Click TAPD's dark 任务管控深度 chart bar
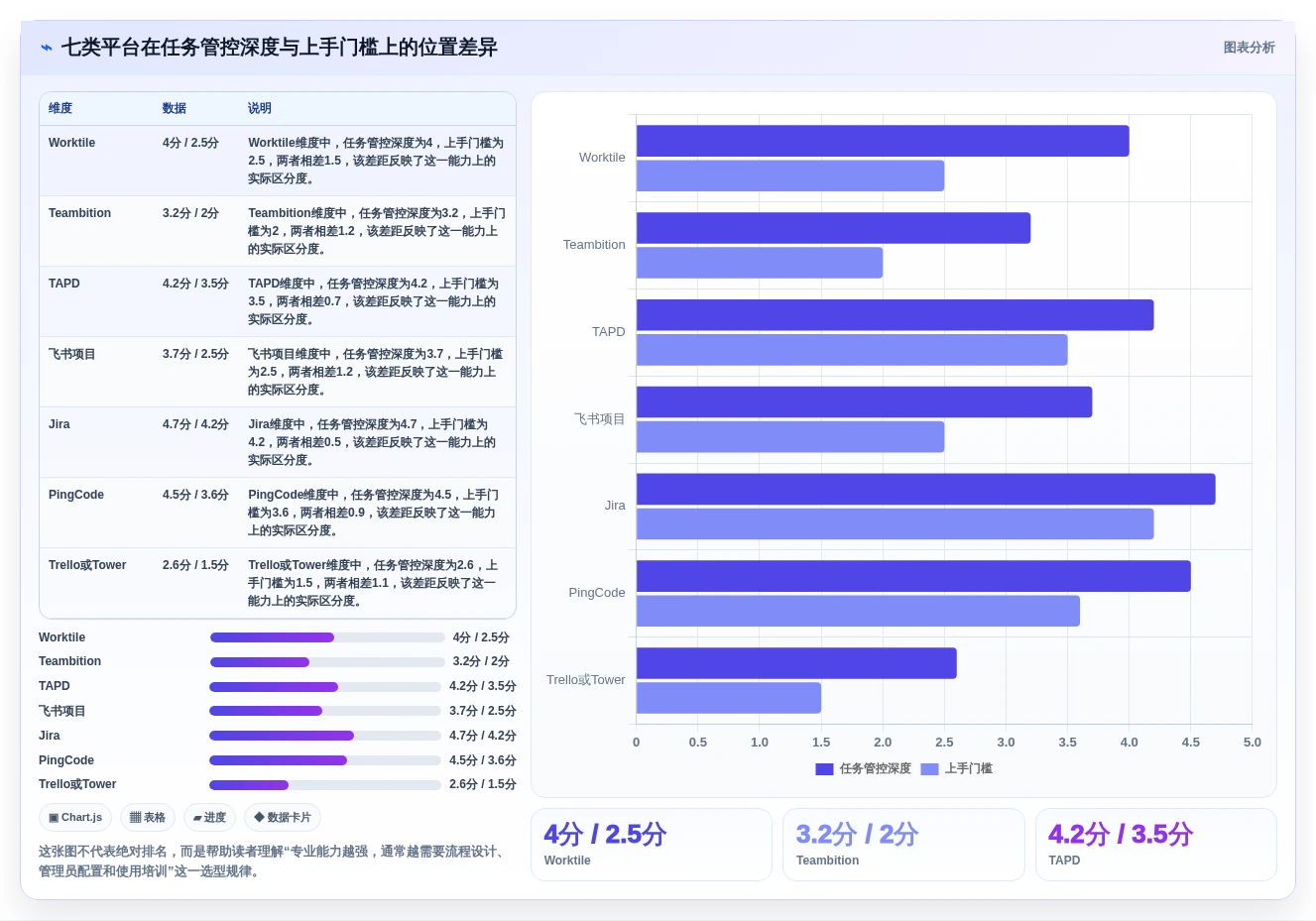The image size is (1316, 921). [x=895, y=315]
